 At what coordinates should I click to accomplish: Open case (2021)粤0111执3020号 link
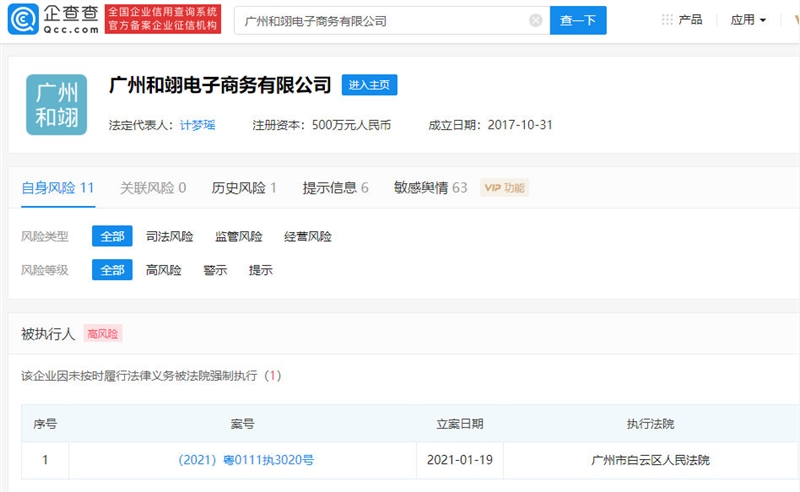point(246,461)
